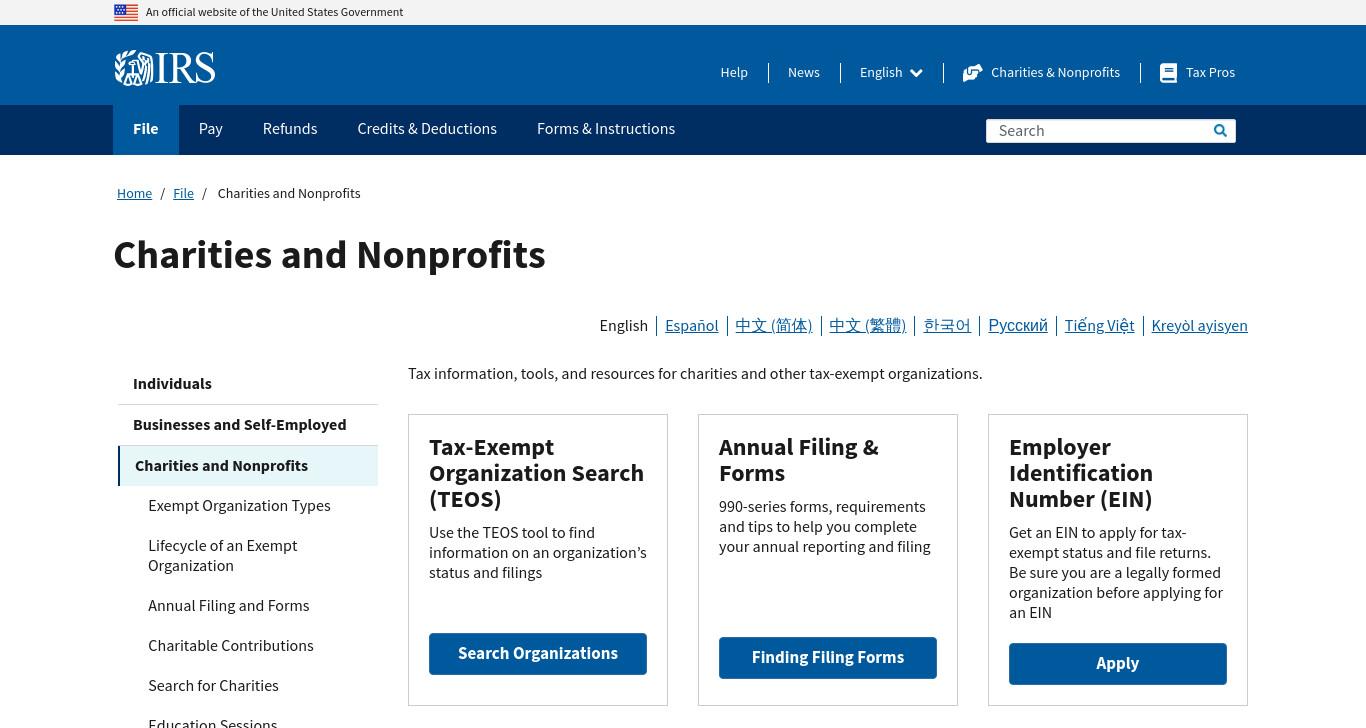The width and height of the screenshot is (1366, 728).
Task: Open the News link
Action: click(804, 73)
